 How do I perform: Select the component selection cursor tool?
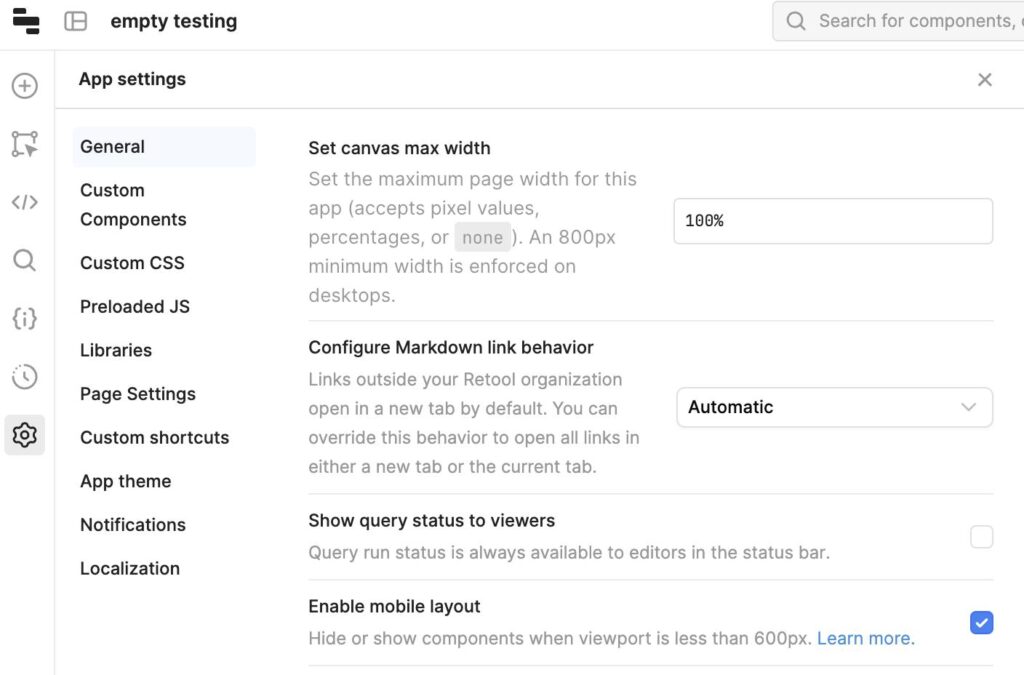point(24,143)
